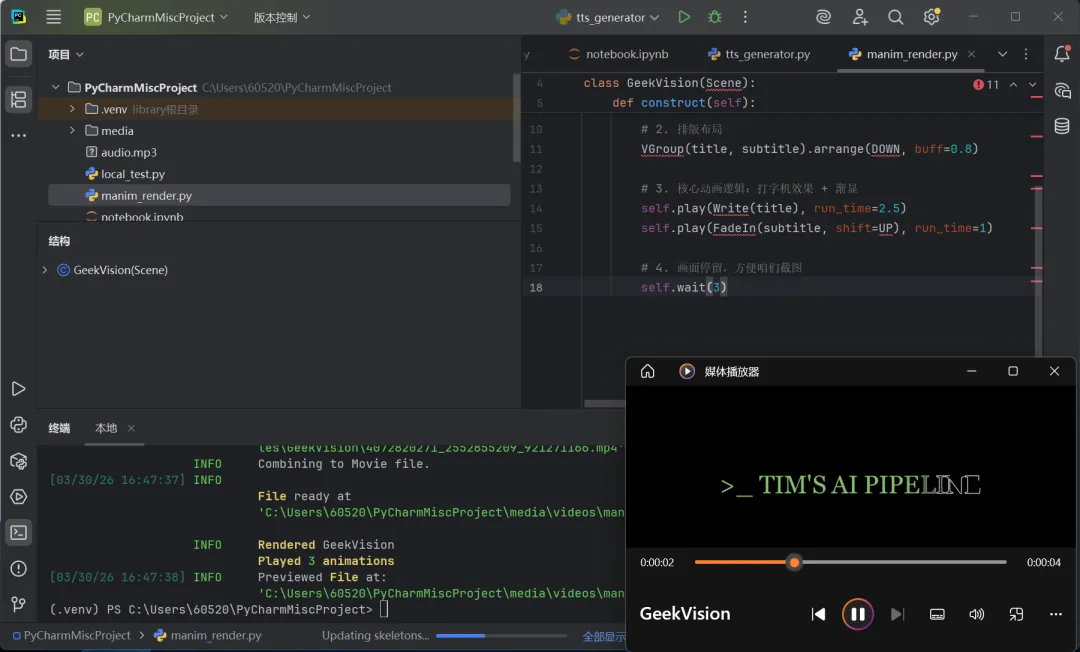Switch to the tts_generator.py editor tab
The height and width of the screenshot is (652, 1080).
click(759, 54)
